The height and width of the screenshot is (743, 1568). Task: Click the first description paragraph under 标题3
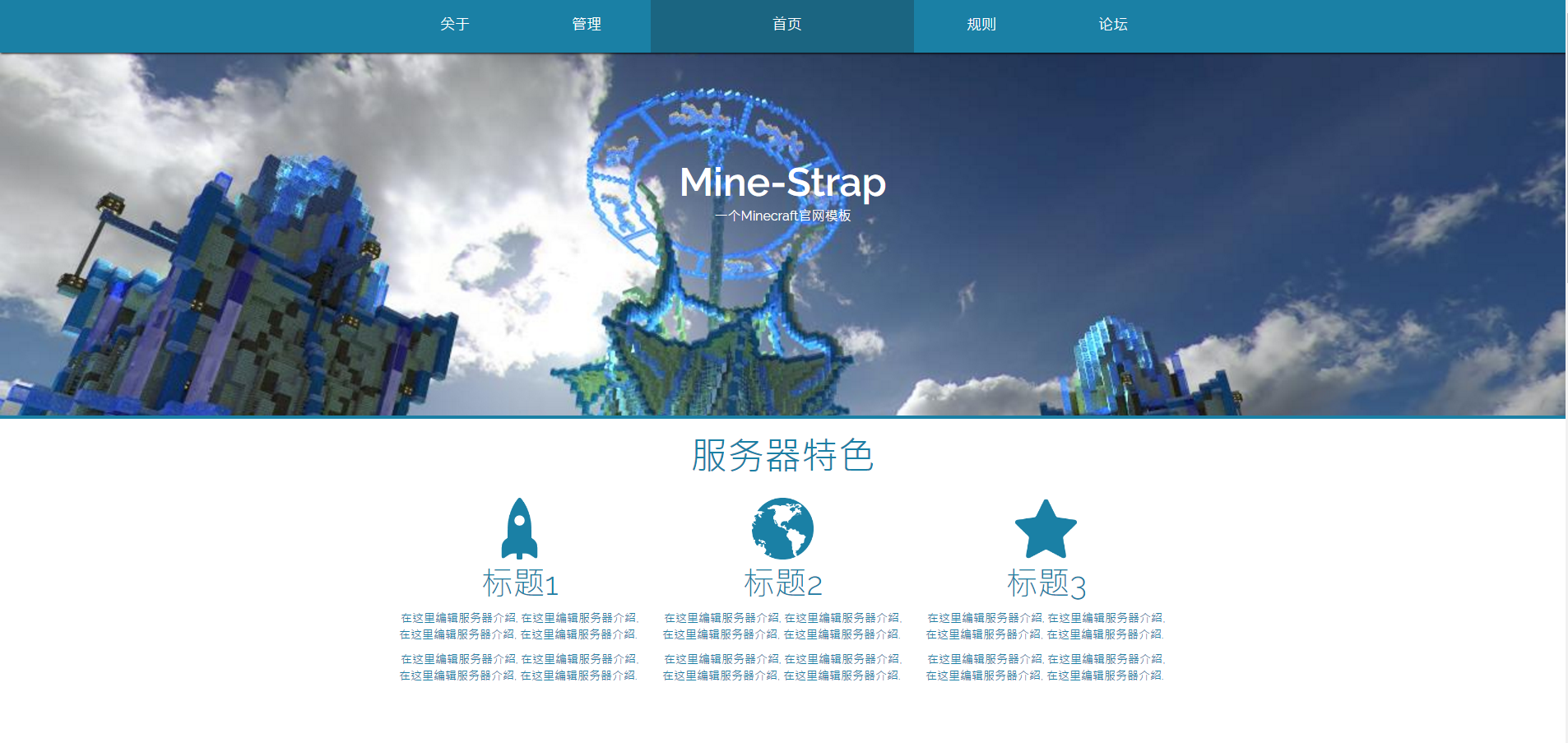tap(1046, 626)
